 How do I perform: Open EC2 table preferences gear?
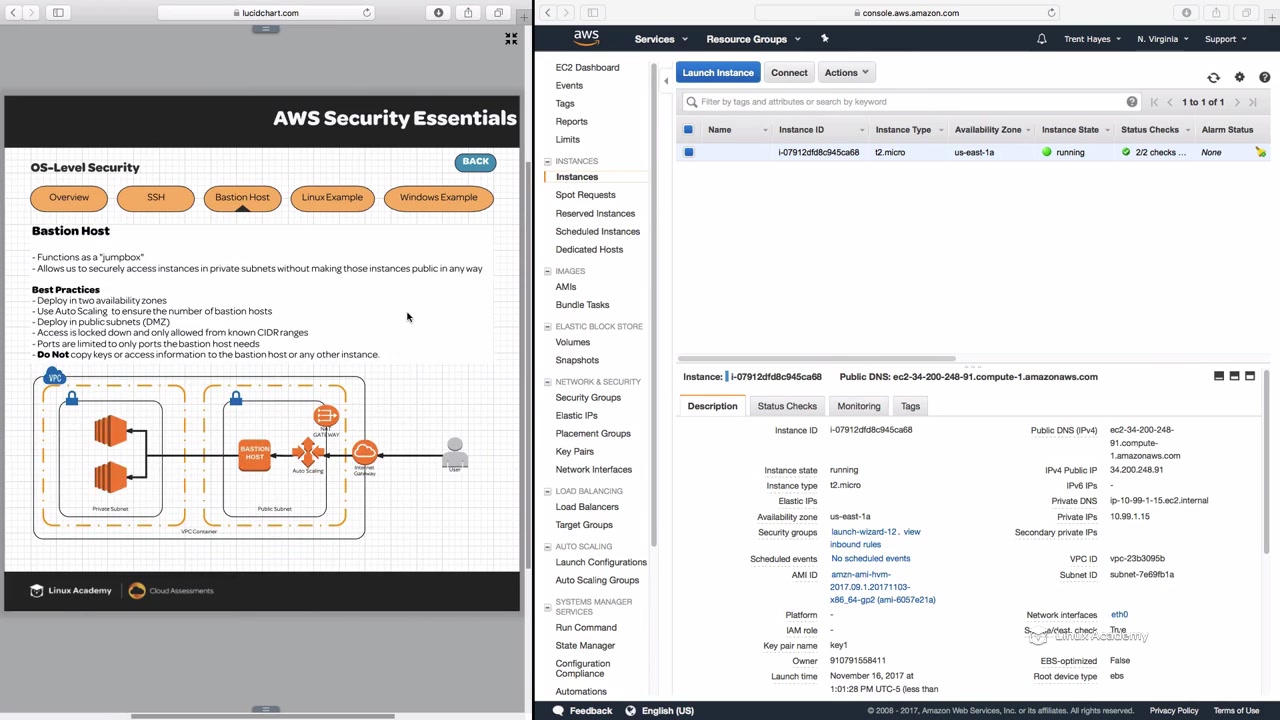[x=1239, y=77]
